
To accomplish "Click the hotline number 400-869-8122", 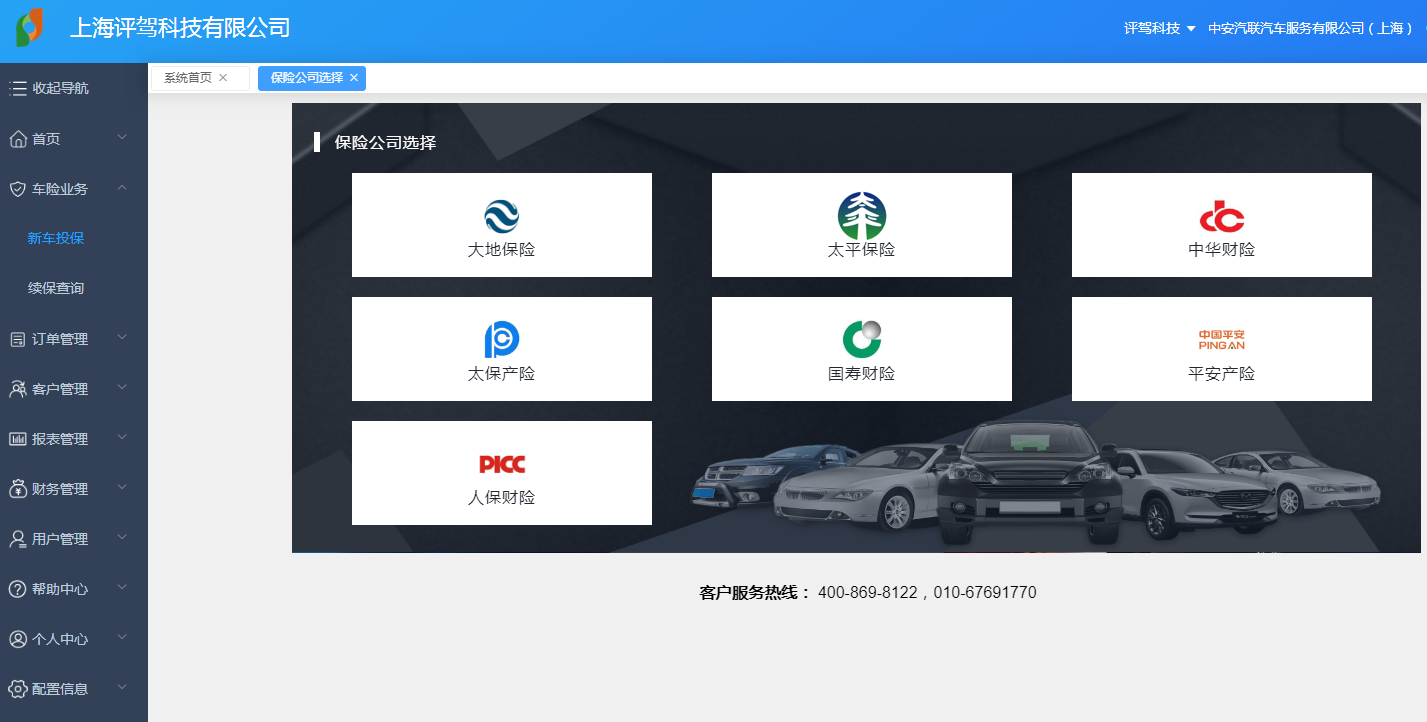I will click(867, 593).
